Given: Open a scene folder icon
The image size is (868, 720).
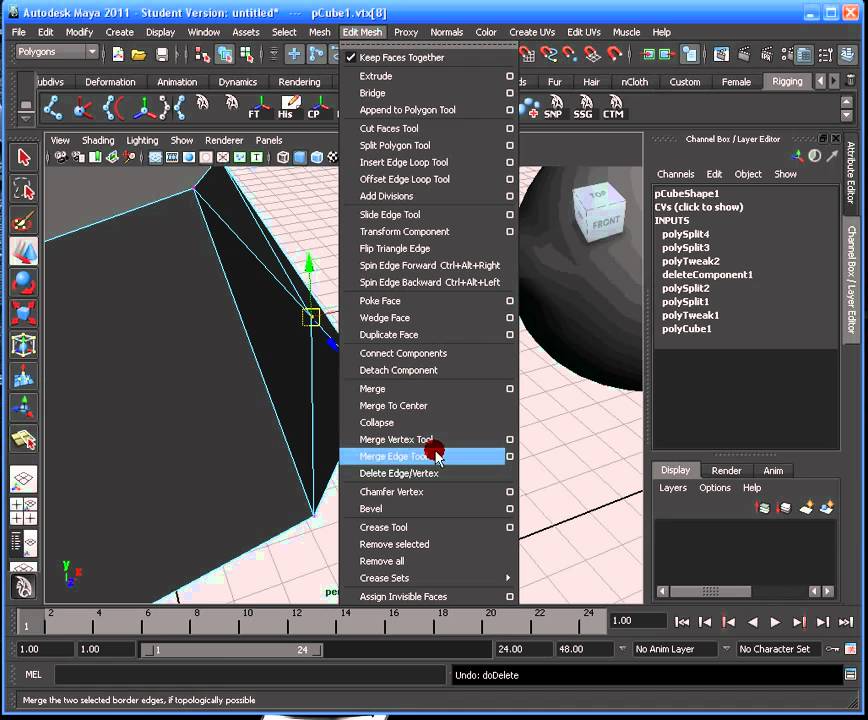Looking at the screenshot, I should [x=138, y=54].
